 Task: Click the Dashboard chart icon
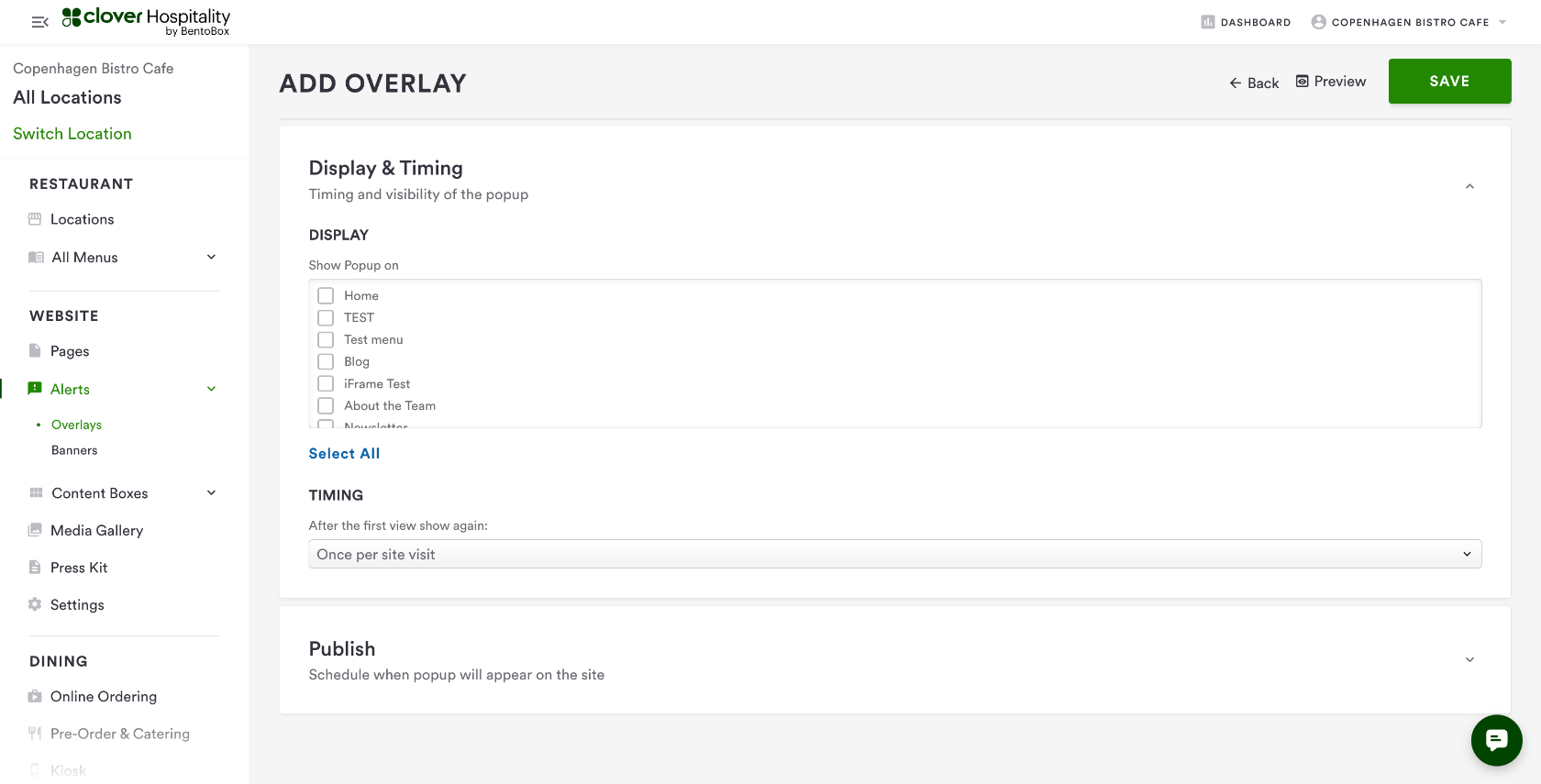point(1207,22)
